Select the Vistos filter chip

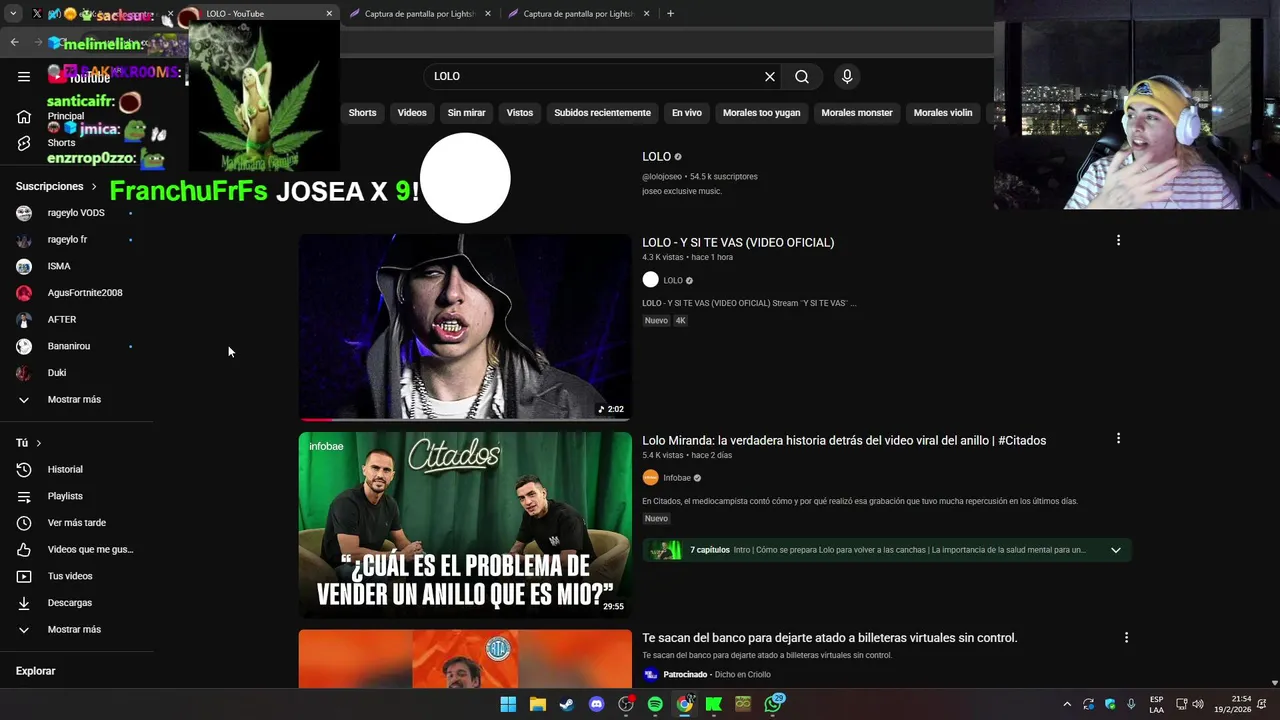[520, 113]
